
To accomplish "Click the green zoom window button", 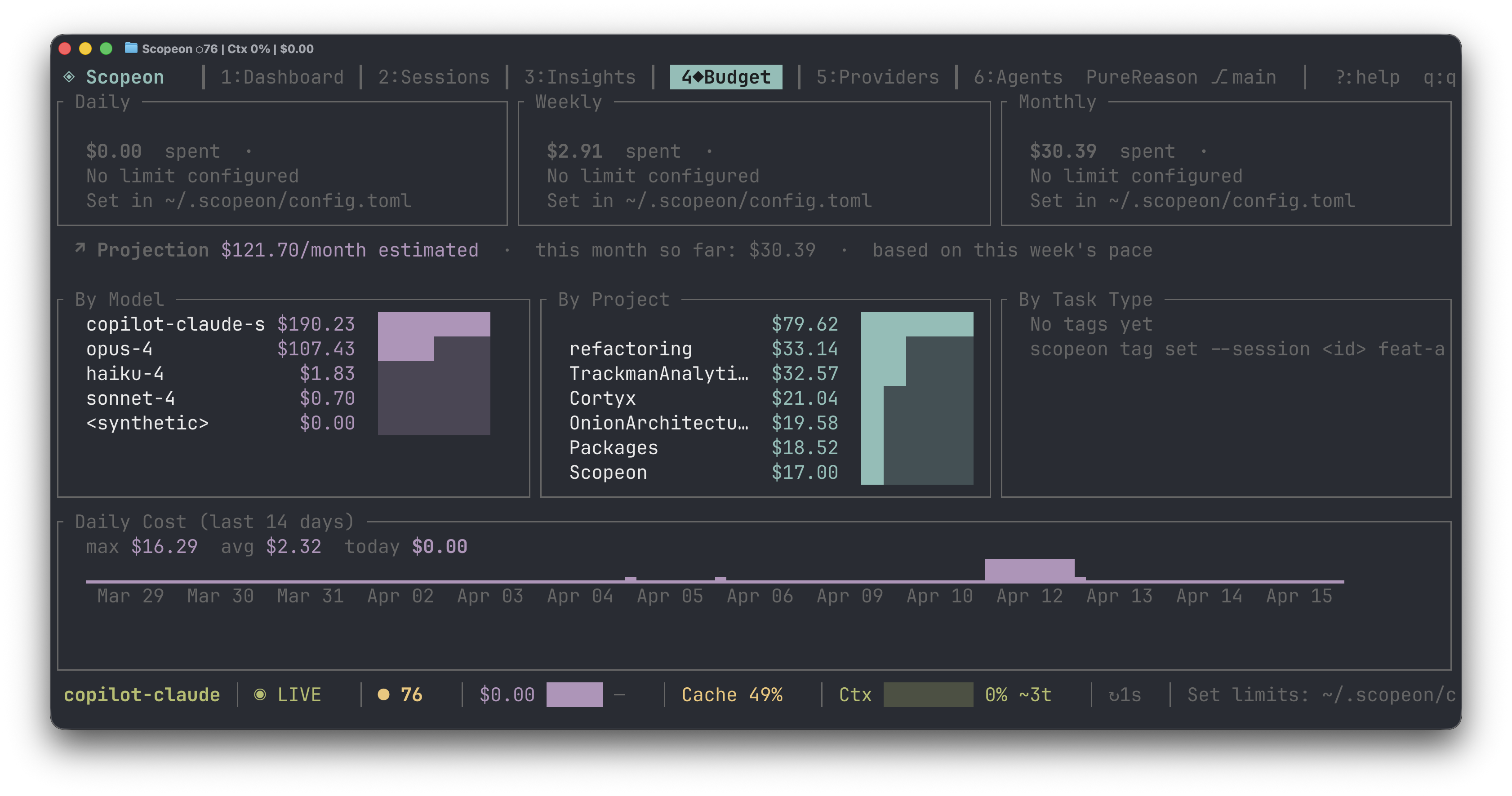I will 106,49.
